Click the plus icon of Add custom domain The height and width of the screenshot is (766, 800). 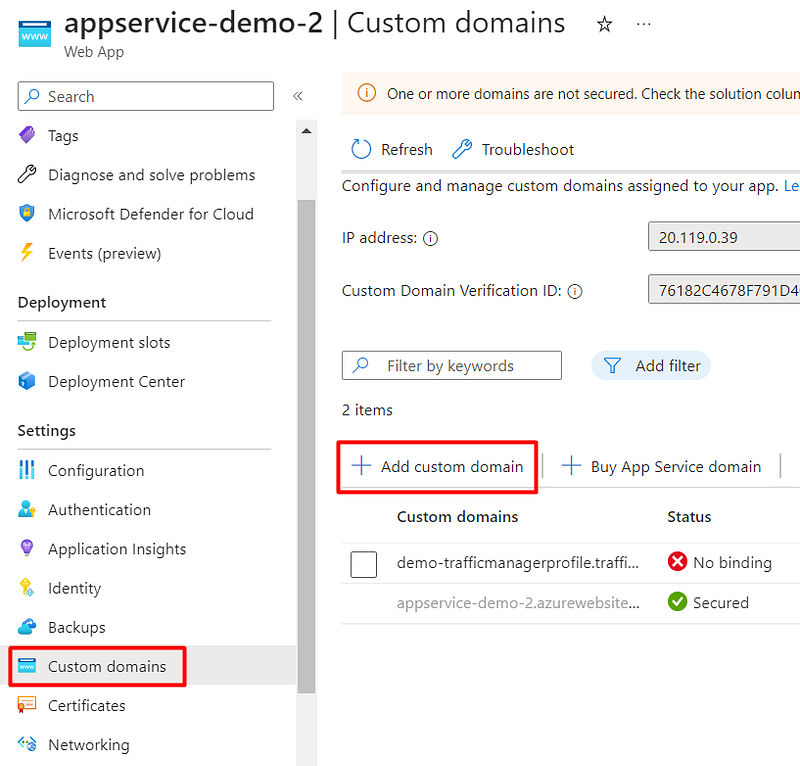[361, 465]
